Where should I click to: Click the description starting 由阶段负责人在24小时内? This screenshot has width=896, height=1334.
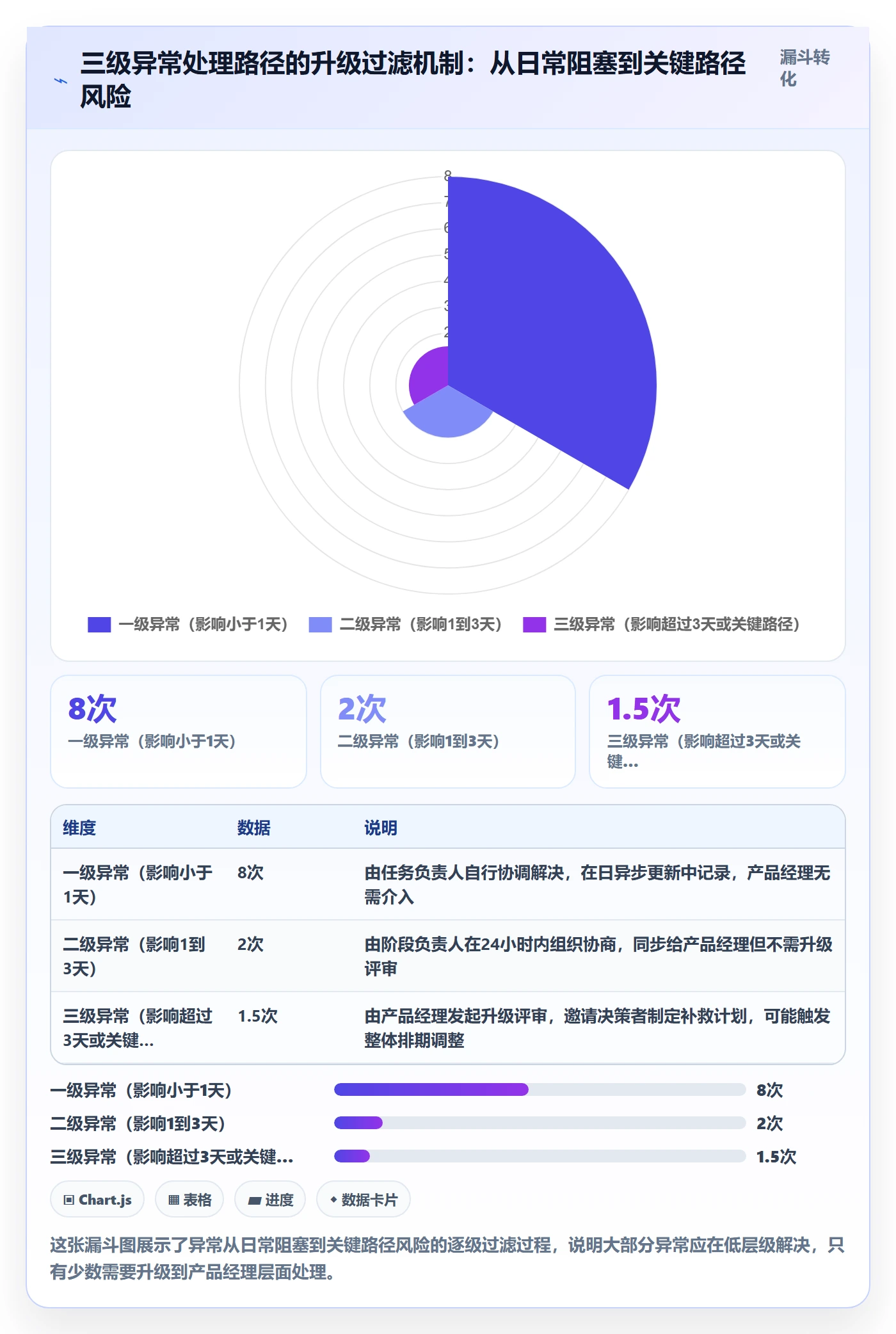[x=598, y=956]
